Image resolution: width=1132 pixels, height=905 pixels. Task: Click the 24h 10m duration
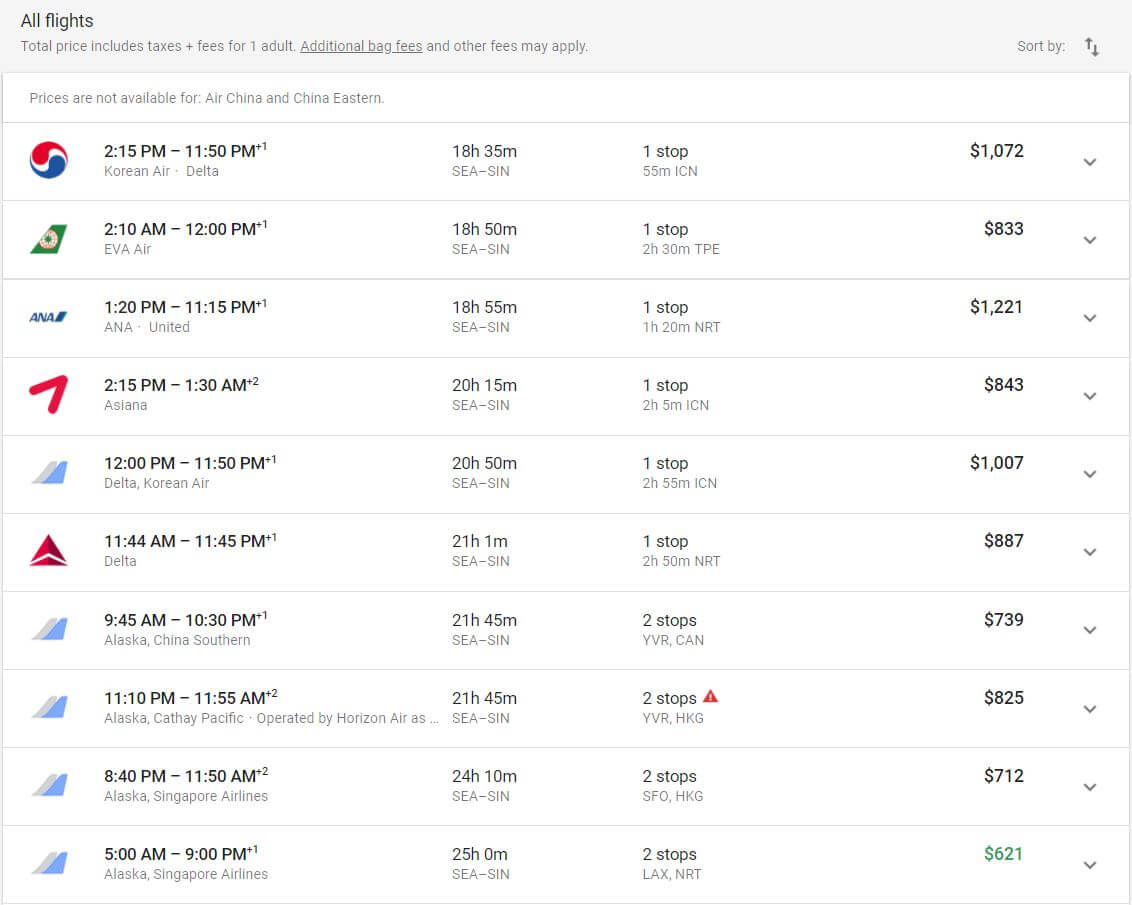(x=484, y=776)
